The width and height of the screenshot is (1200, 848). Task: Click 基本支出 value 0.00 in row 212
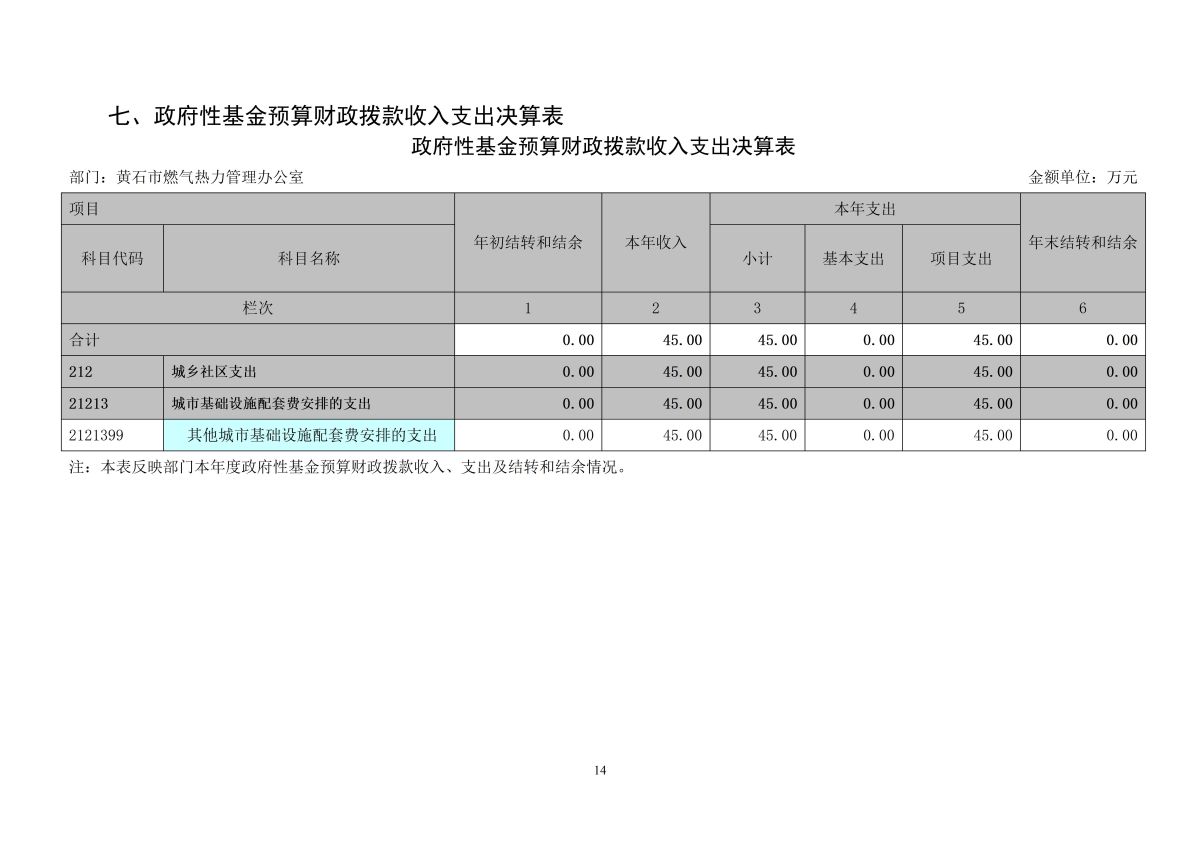point(853,372)
